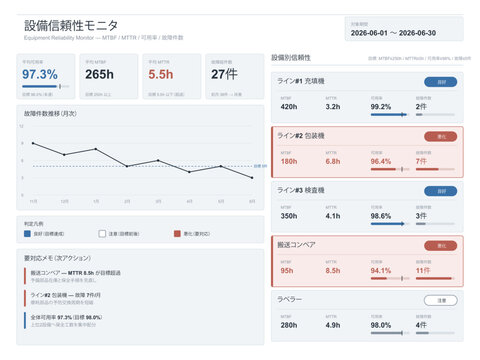
Task: Click the availability bar under 94.1%
Action: pyautogui.click(x=390, y=279)
